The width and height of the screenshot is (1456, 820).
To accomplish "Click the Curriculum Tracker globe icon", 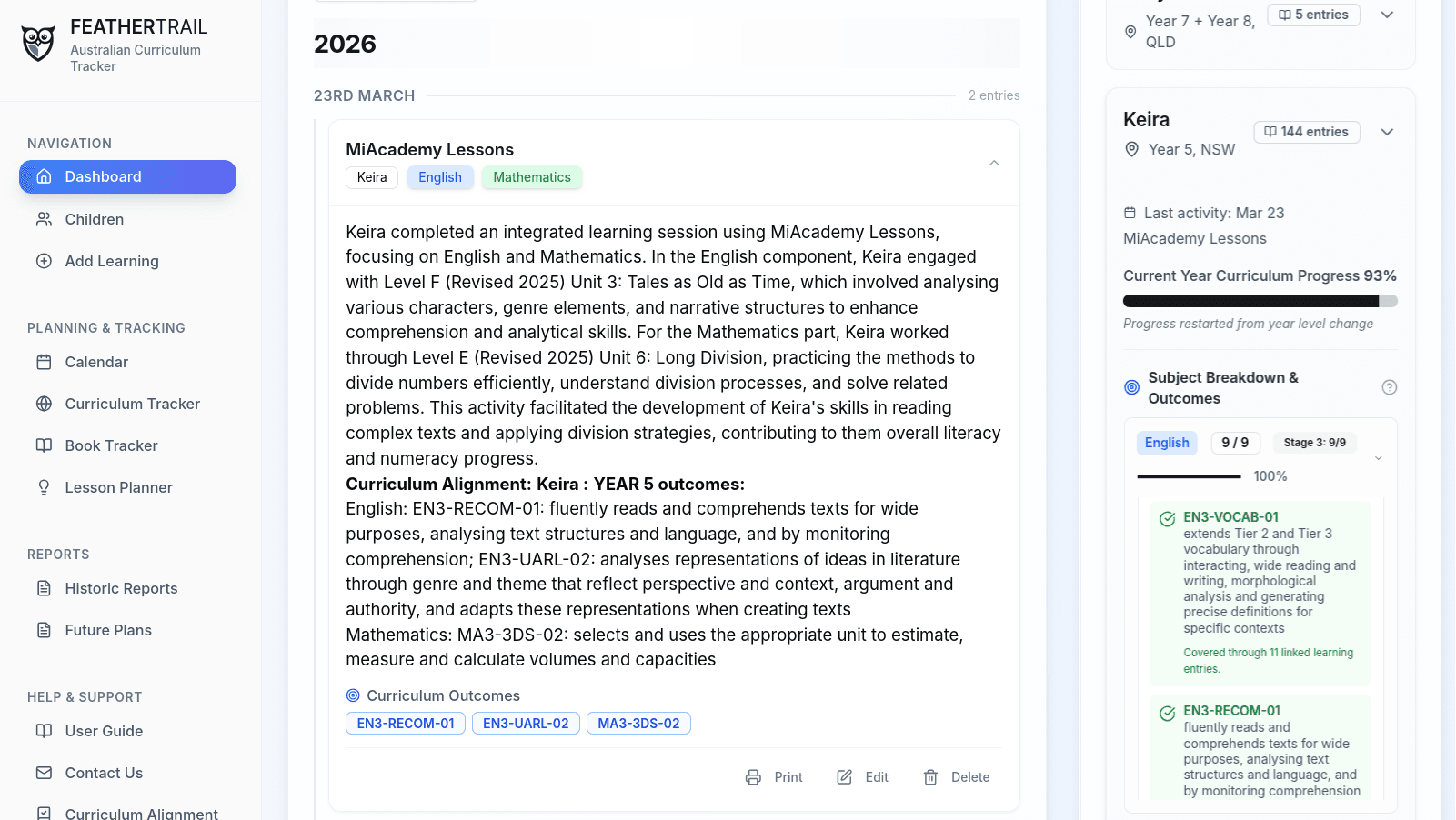I will [44, 404].
